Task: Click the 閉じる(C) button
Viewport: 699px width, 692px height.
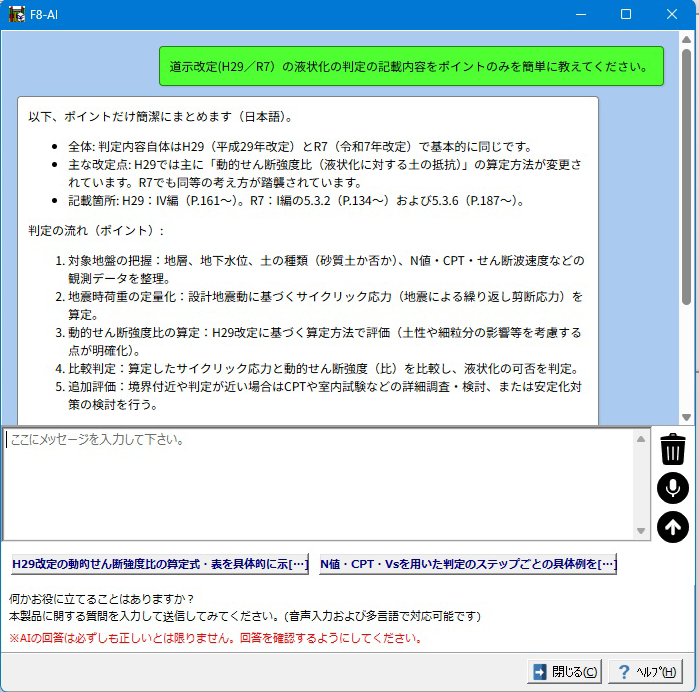Action: (x=564, y=671)
